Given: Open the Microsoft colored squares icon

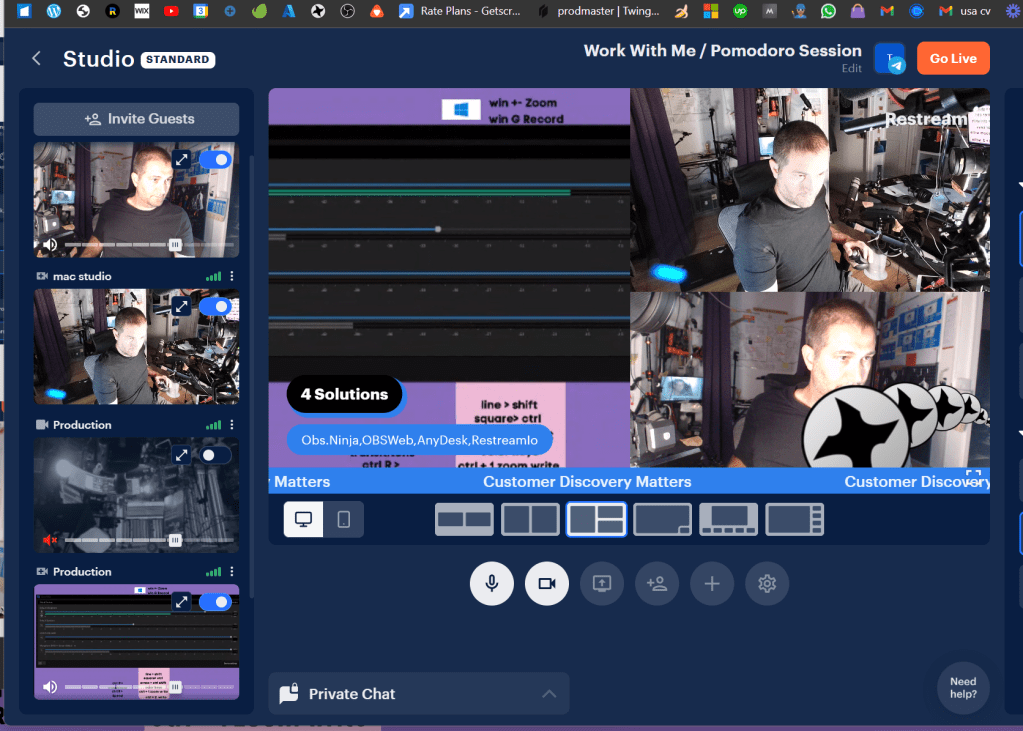Looking at the screenshot, I should click(710, 11).
